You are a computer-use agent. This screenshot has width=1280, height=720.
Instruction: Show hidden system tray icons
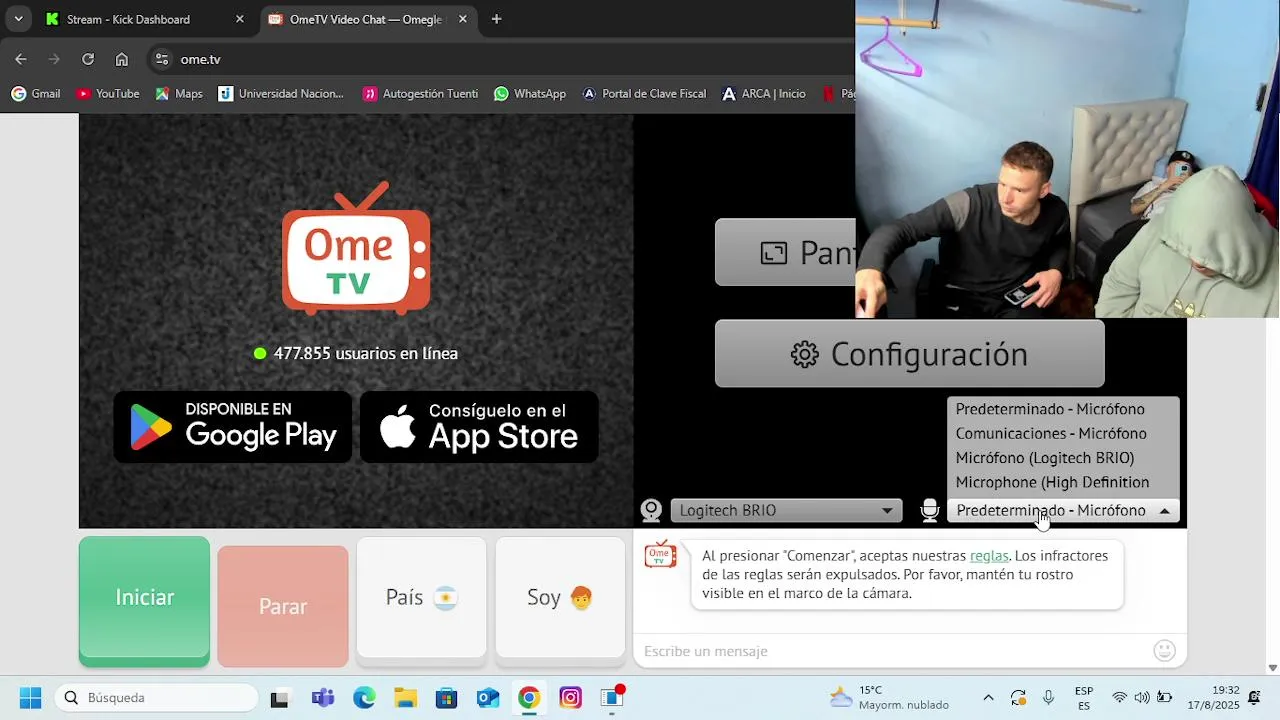coord(988,698)
